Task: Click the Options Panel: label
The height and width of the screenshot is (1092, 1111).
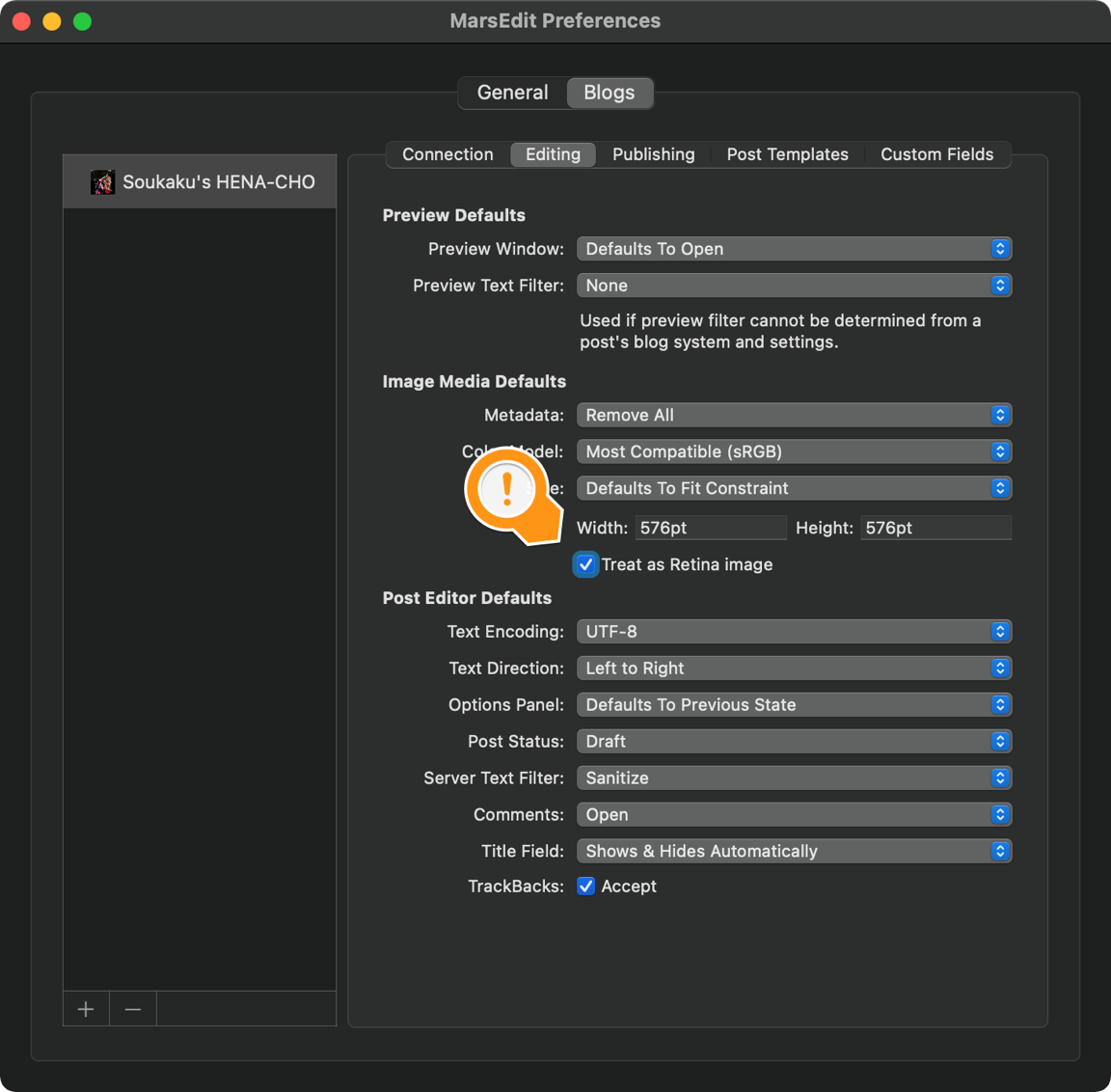Action: pos(506,705)
